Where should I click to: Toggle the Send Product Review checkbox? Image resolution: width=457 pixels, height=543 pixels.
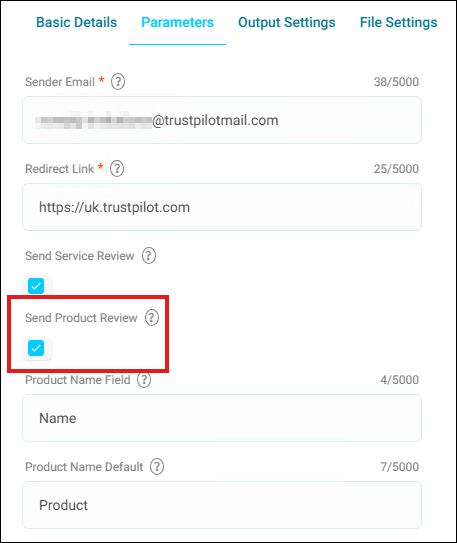point(36,348)
